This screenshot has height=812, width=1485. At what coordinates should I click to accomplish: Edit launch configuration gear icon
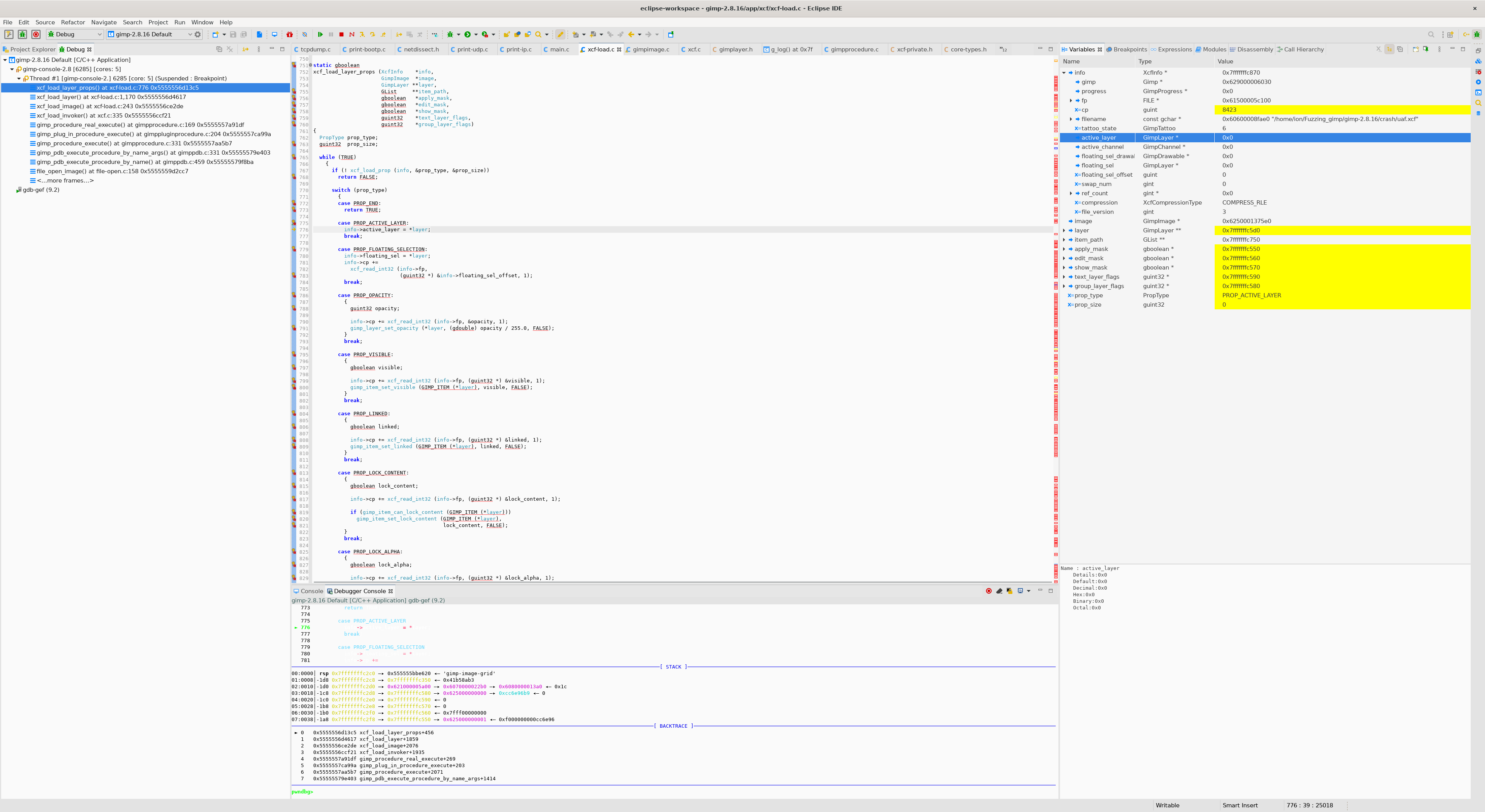198,34
